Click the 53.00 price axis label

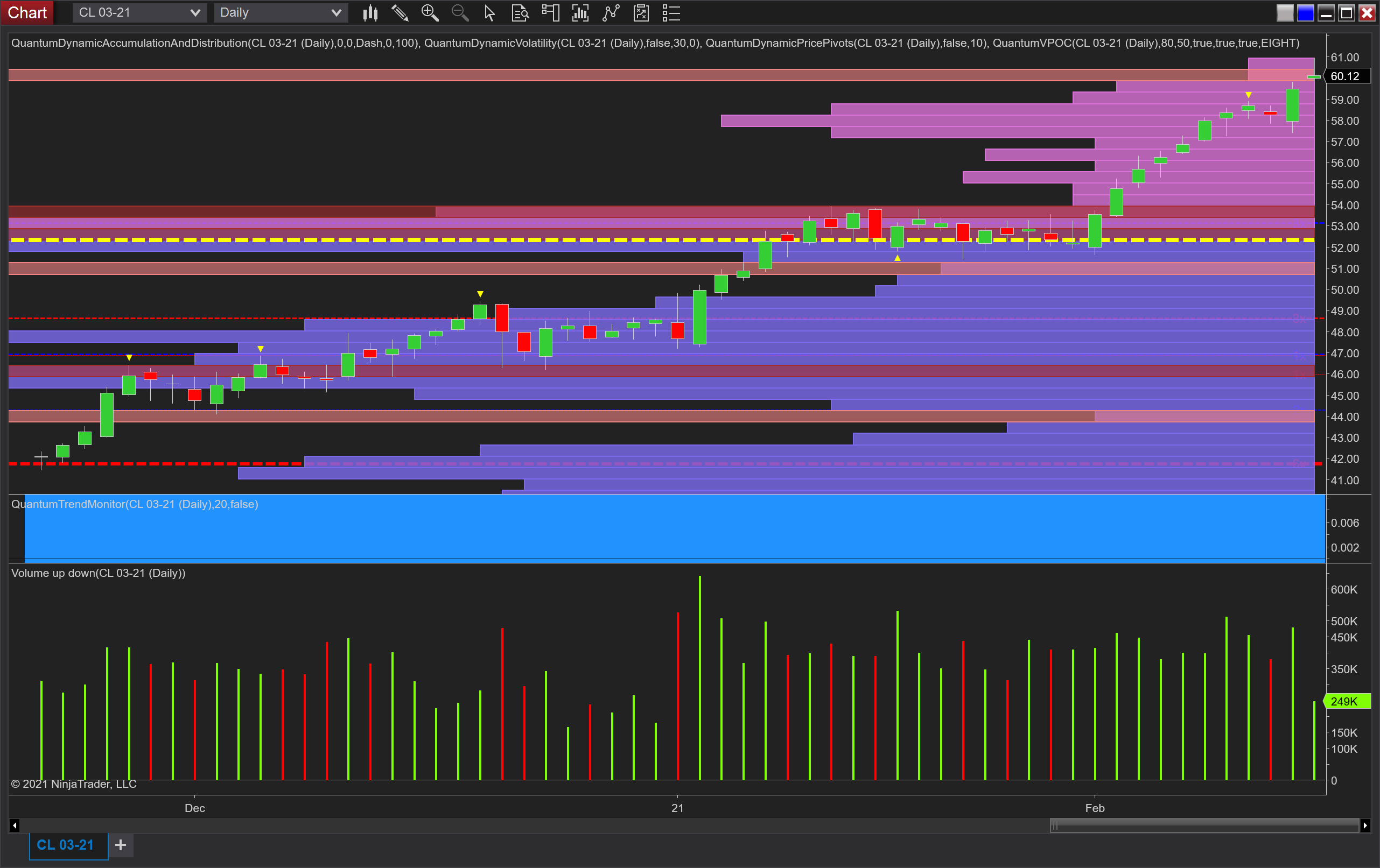1344,227
